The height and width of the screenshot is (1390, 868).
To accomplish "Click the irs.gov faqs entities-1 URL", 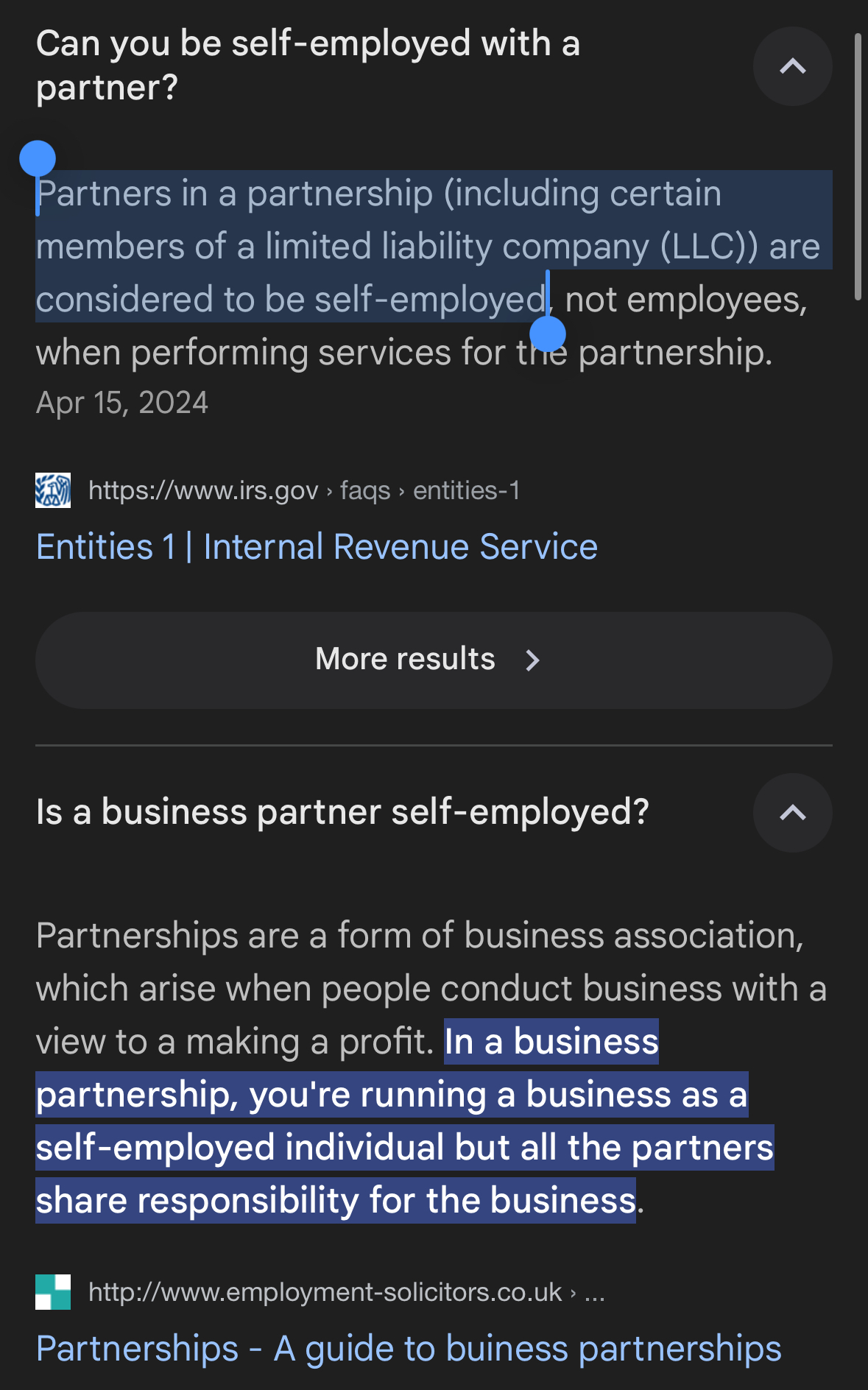I will [x=303, y=490].
